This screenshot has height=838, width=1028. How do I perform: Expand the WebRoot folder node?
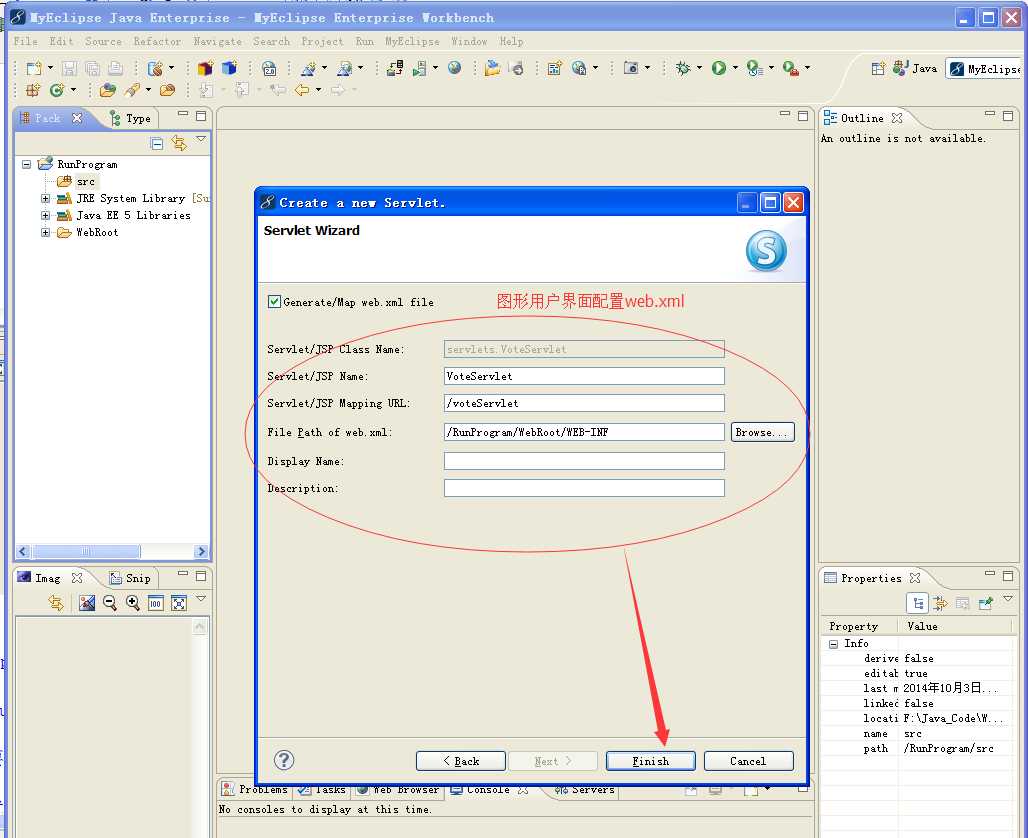click(45, 232)
